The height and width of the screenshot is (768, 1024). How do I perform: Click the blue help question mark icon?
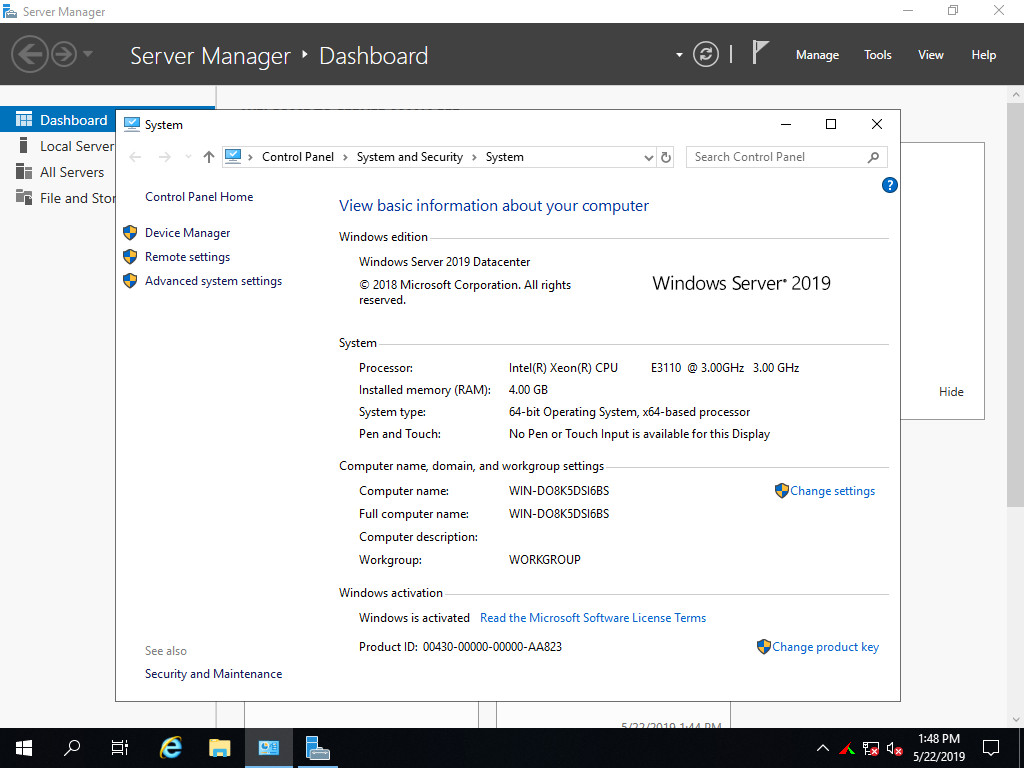(x=890, y=185)
